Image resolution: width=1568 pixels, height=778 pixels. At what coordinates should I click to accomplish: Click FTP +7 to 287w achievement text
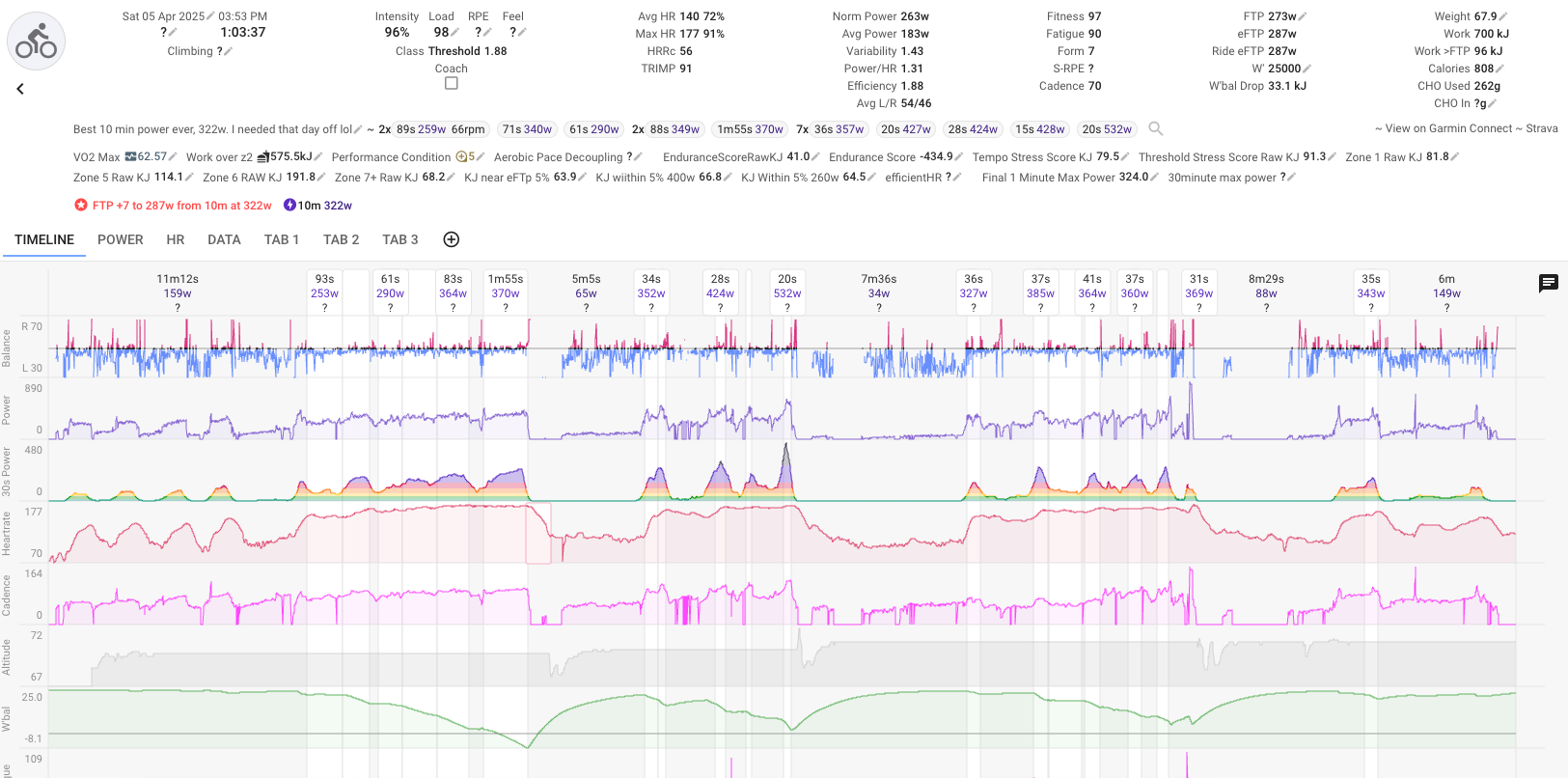pos(181,206)
